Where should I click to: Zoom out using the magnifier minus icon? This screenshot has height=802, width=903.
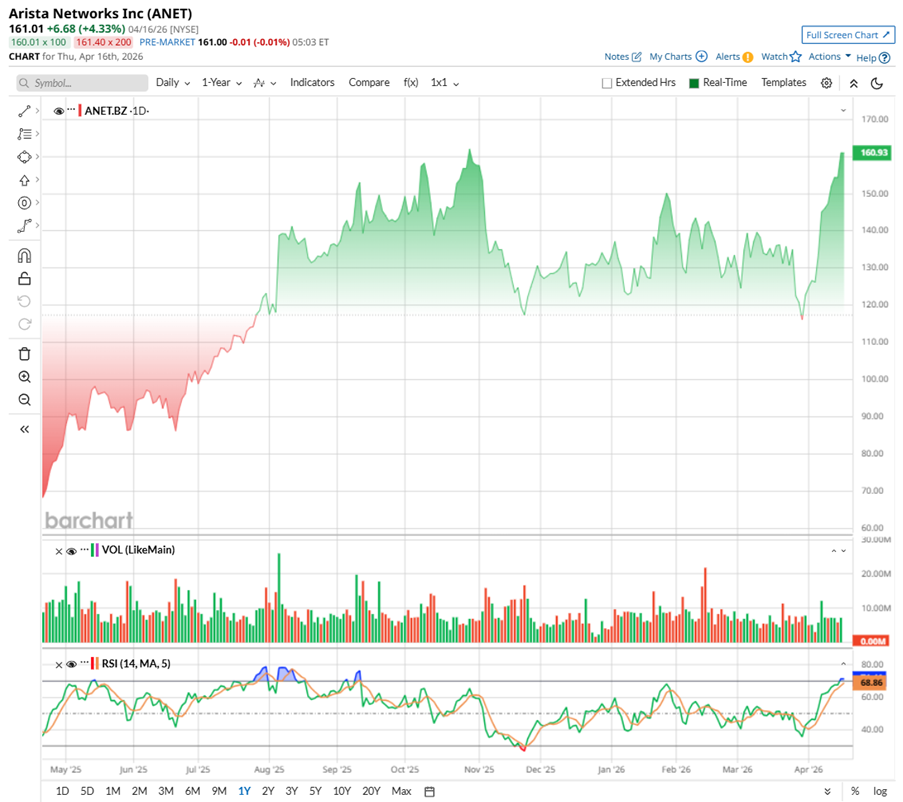(x=24, y=400)
